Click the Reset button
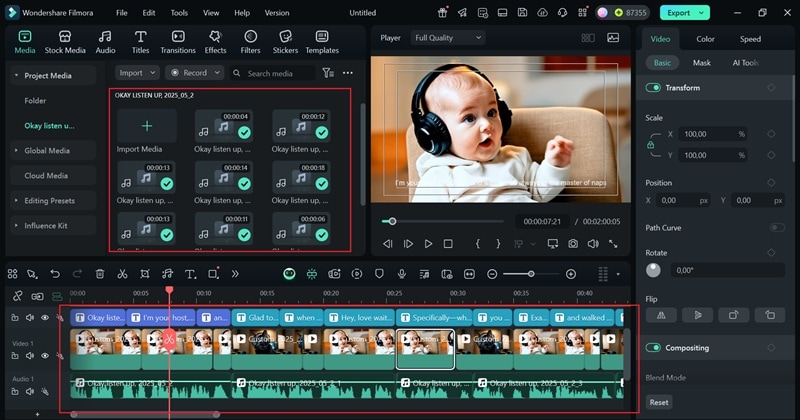Image resolution: width=800 pixels, height=420 pixels. point(659,402)
